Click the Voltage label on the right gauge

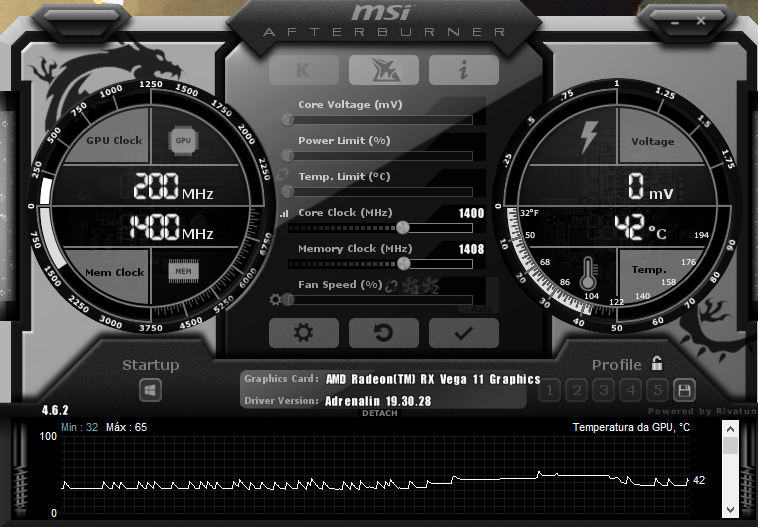tap(653, 141)
